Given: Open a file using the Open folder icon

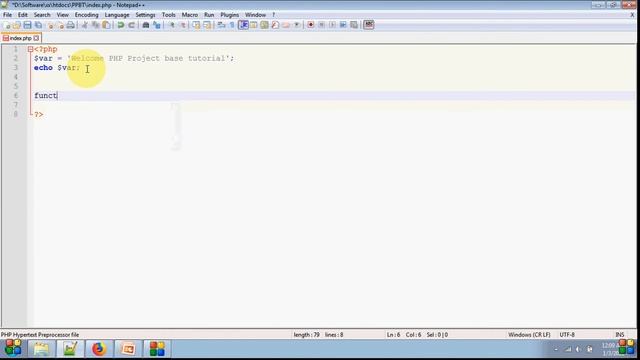Looking at the screenshot, I should click(x=16, y=25).
